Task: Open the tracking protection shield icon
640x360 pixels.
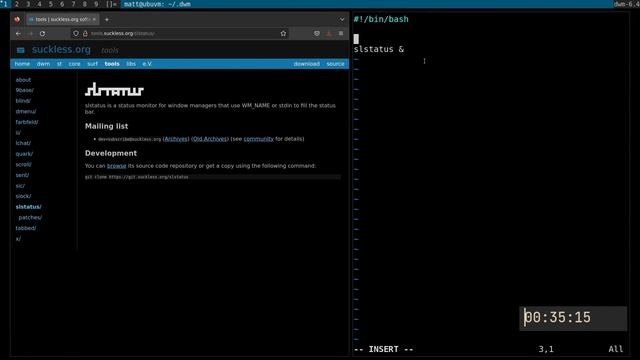Action: pyautogui.click(x=76, y=33)
